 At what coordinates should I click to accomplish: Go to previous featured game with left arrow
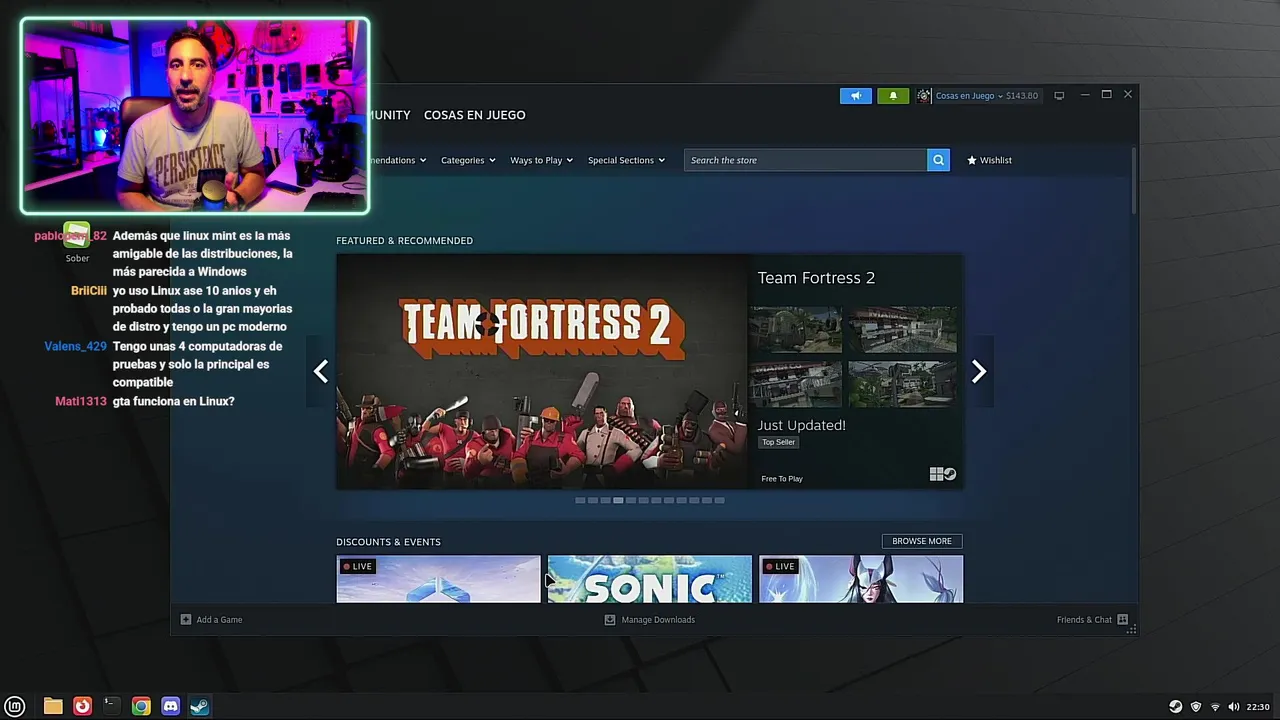pyautogui.click(x=320, y=372)
